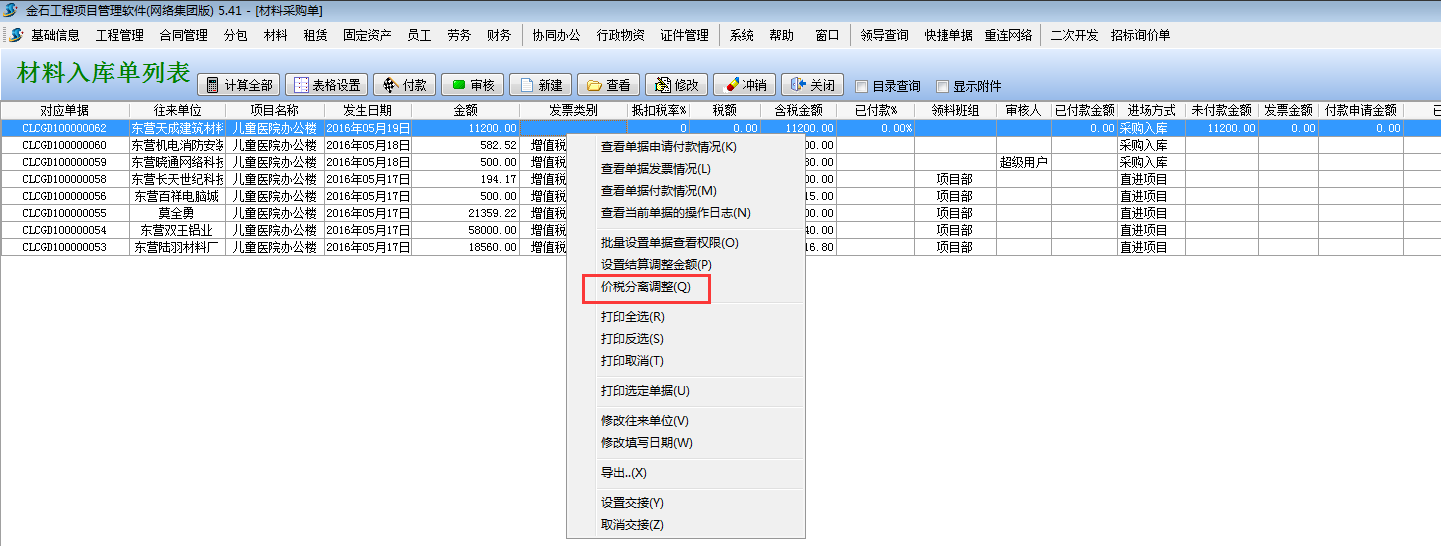The height and width of the screenshot is (546, 1441).
Task: Create a new record with 新建
Action: pos(540,85)
